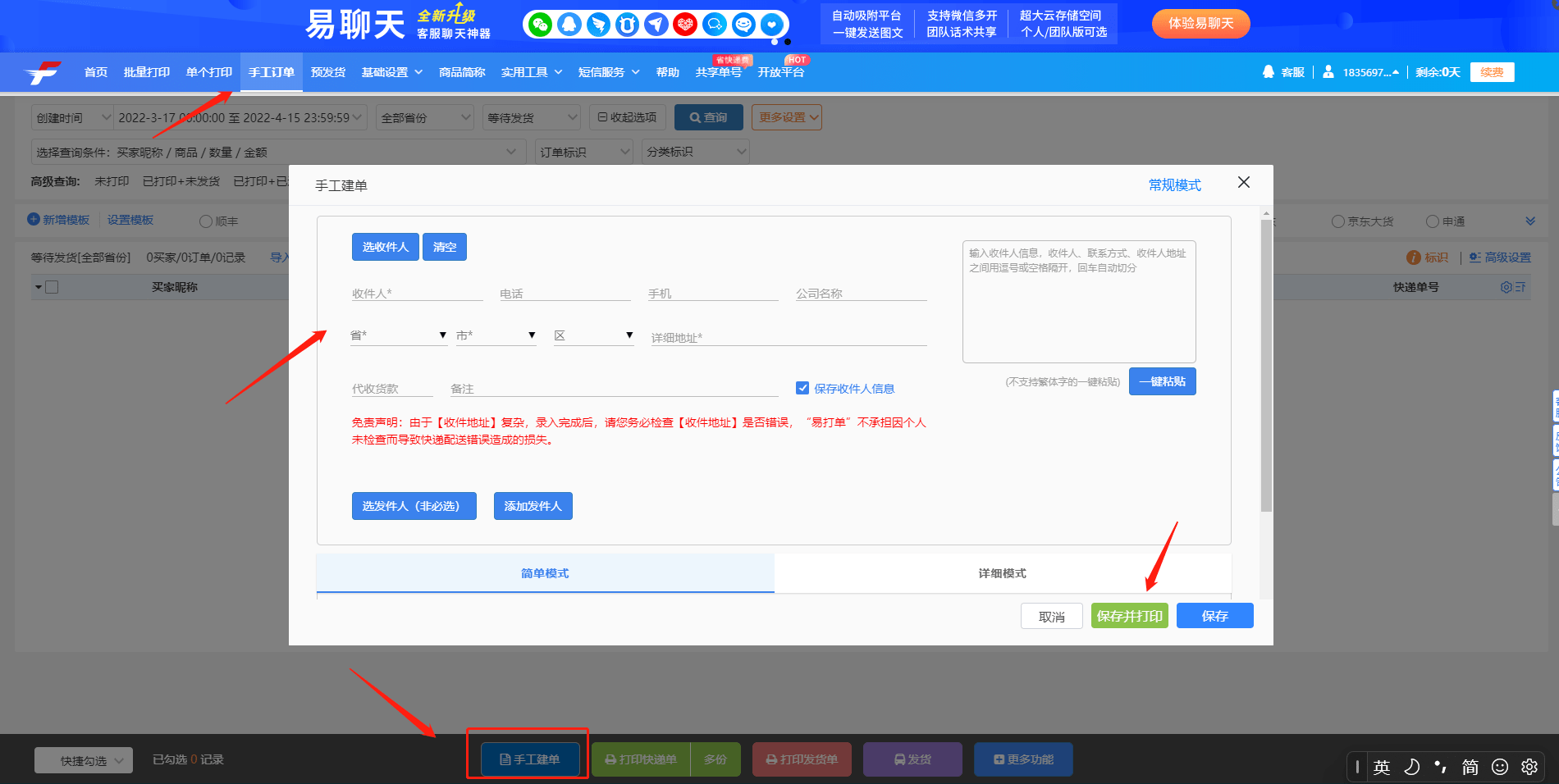
Task: Click the app logo in navigation bar
Action: point(43,73)
